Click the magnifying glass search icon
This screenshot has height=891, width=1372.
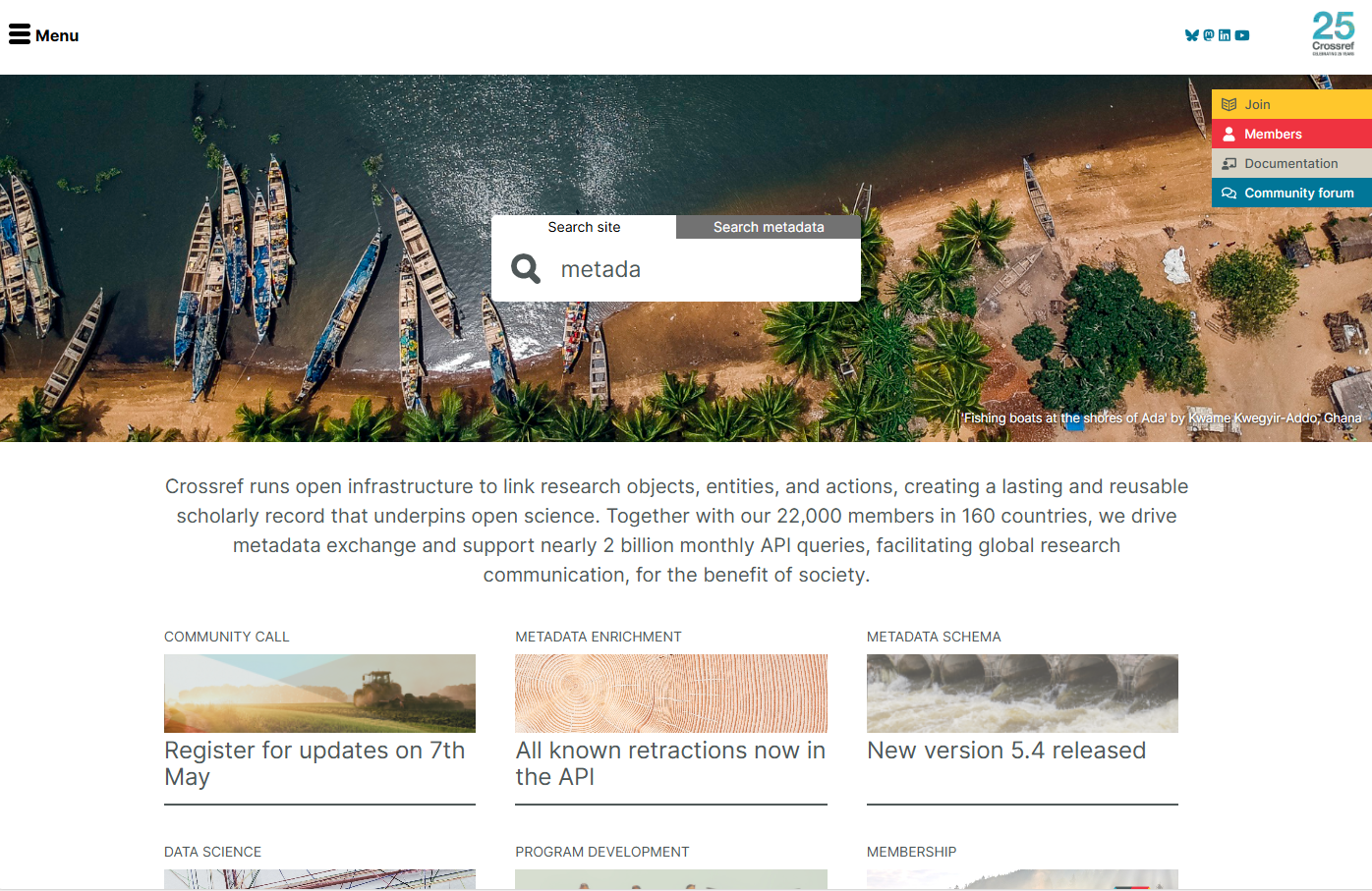coord(526,269)
